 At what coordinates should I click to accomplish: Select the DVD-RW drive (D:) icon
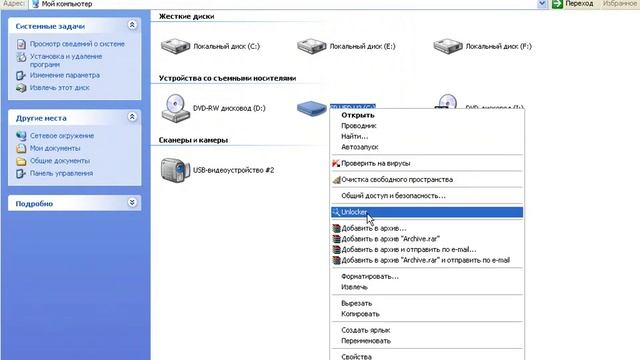[x=176, y=108]
